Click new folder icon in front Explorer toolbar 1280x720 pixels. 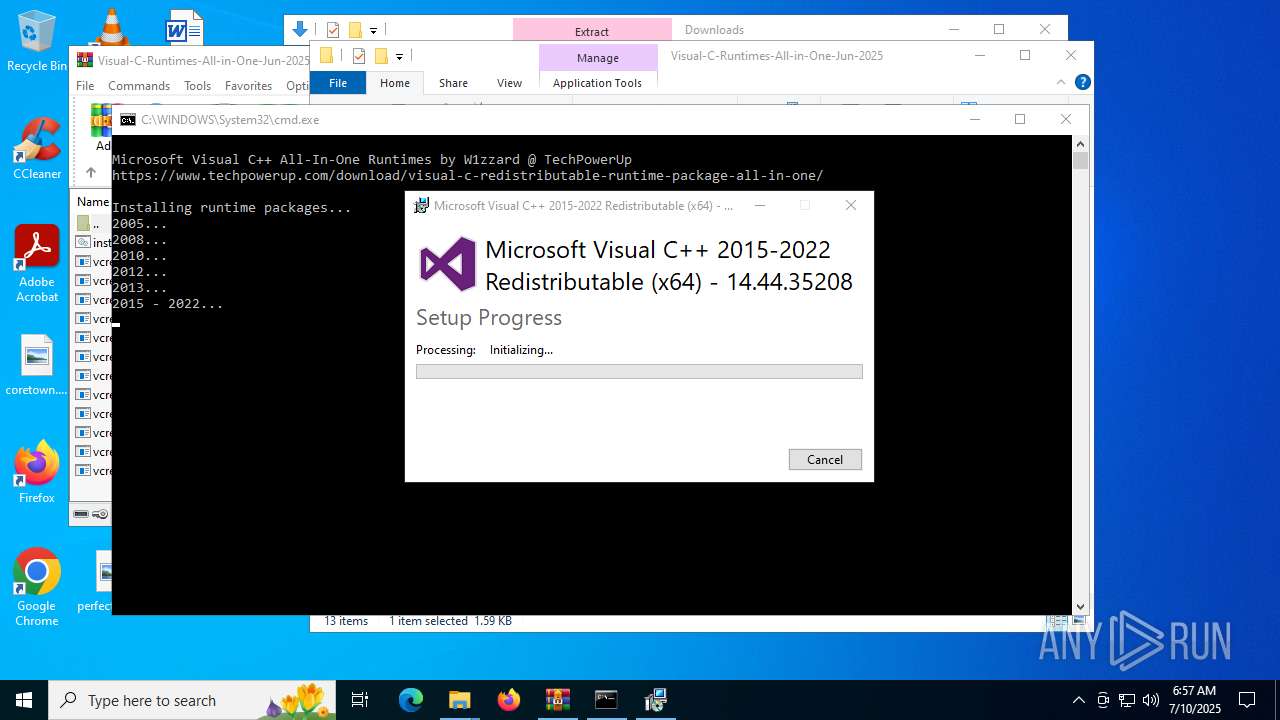[381, 56]
